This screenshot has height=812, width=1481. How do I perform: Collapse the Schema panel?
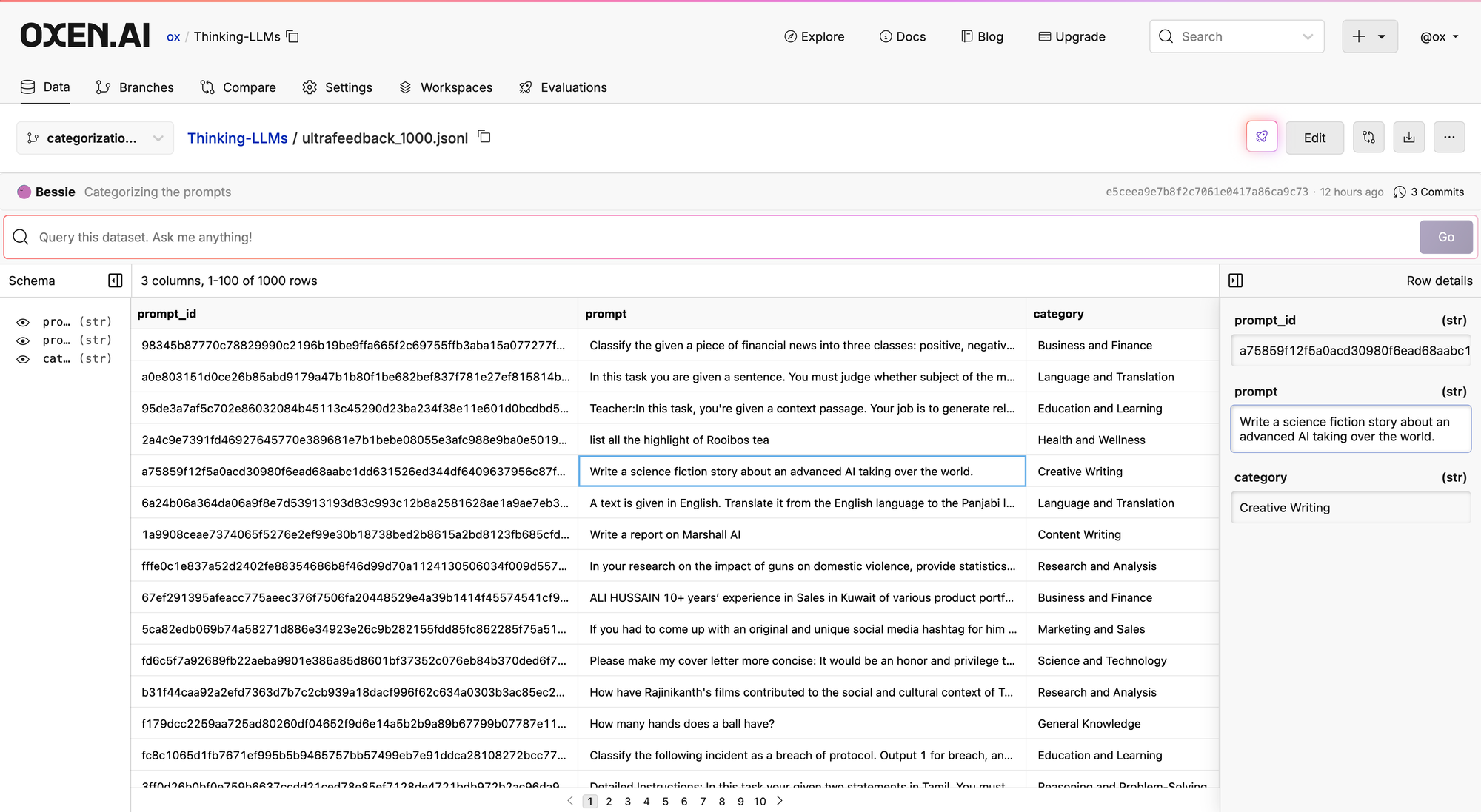tap(115, 281)
